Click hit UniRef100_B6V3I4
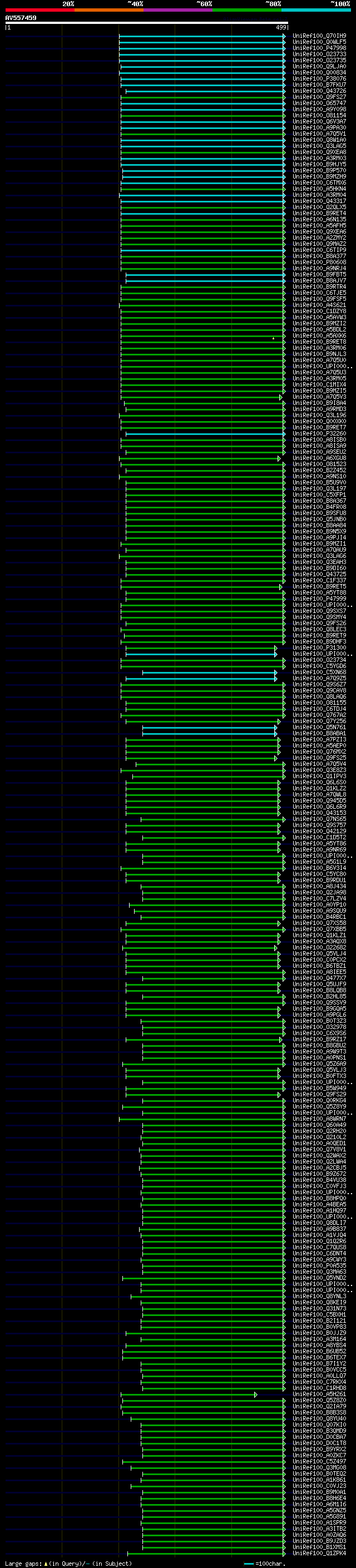Image resolution: width=356 pixels, height=1568 pixels. coord(319,868)
